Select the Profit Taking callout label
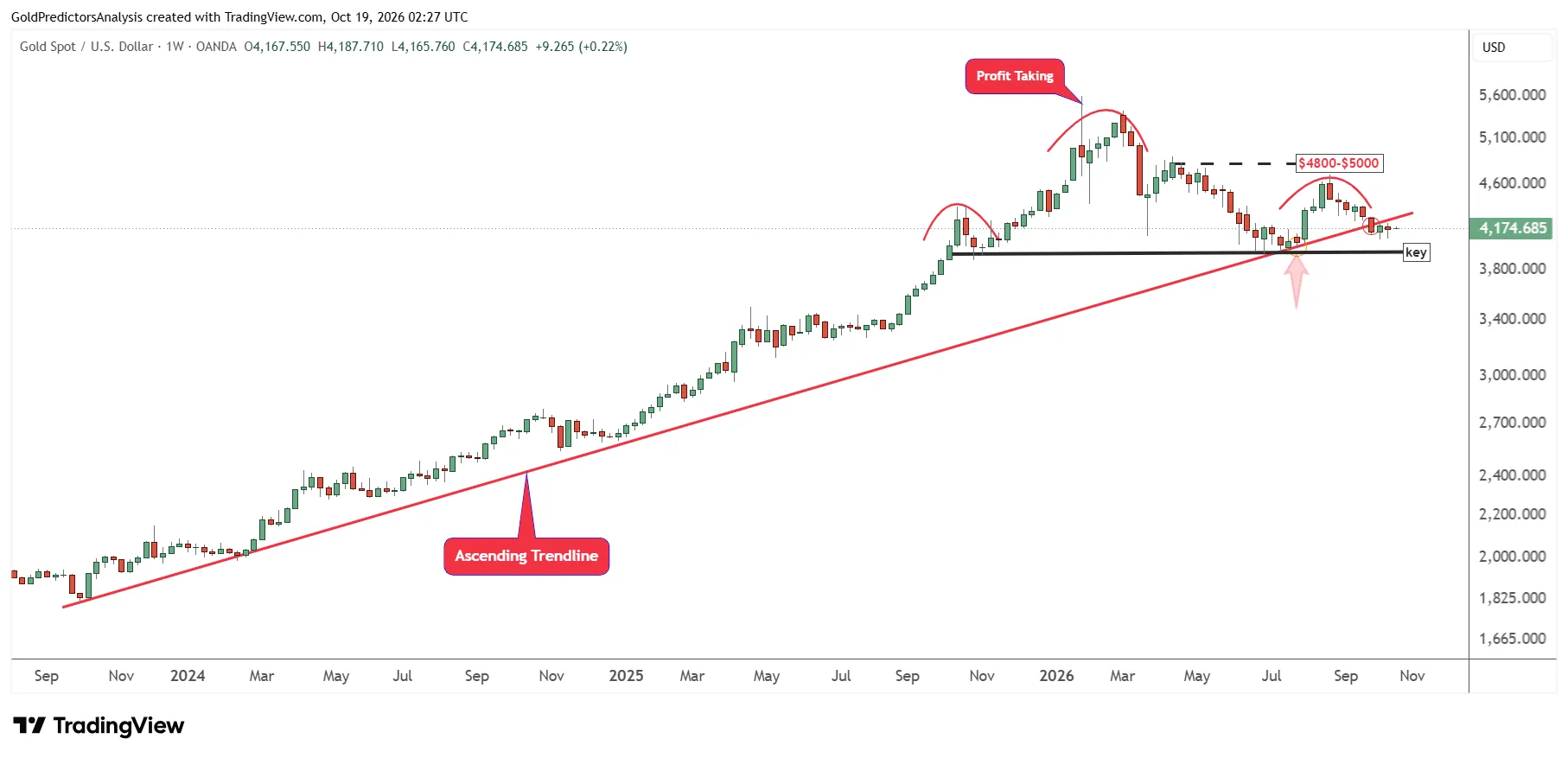1568x758 pixels. 1015,76
